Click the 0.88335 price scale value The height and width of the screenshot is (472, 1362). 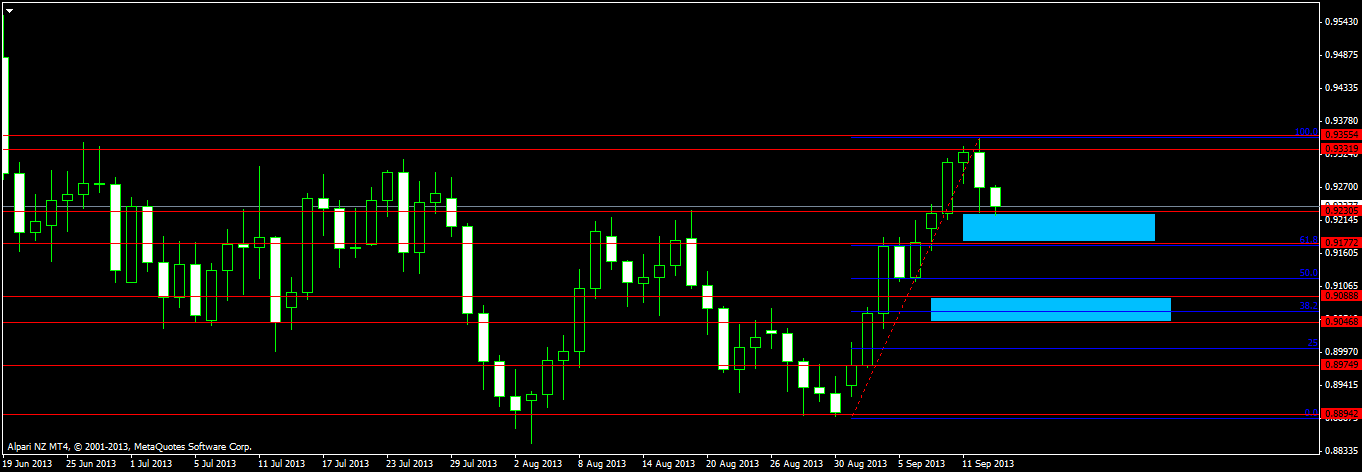pos(1341,450)
